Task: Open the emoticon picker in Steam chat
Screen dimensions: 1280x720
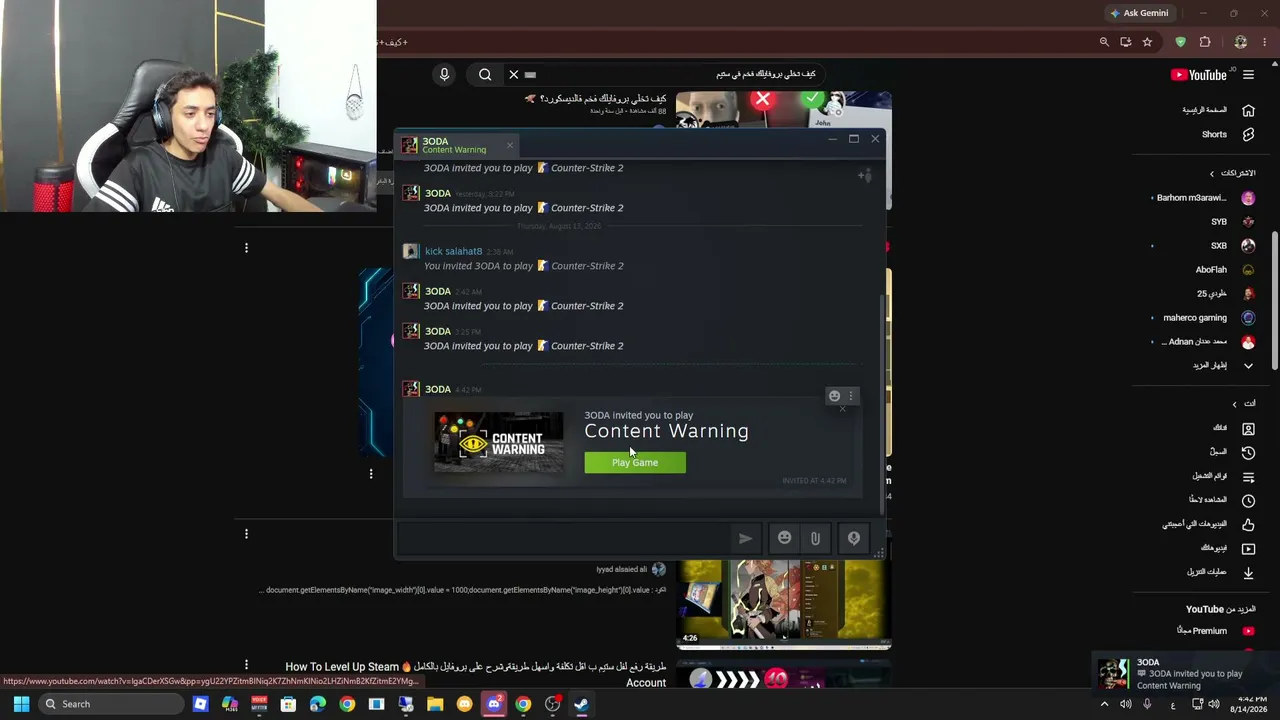Action: [785, 538]
